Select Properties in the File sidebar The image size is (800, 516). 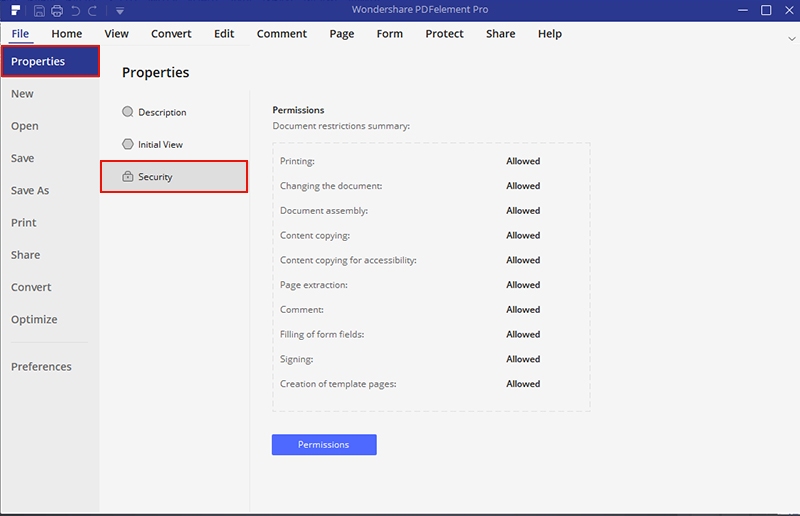tap(51, 61)
